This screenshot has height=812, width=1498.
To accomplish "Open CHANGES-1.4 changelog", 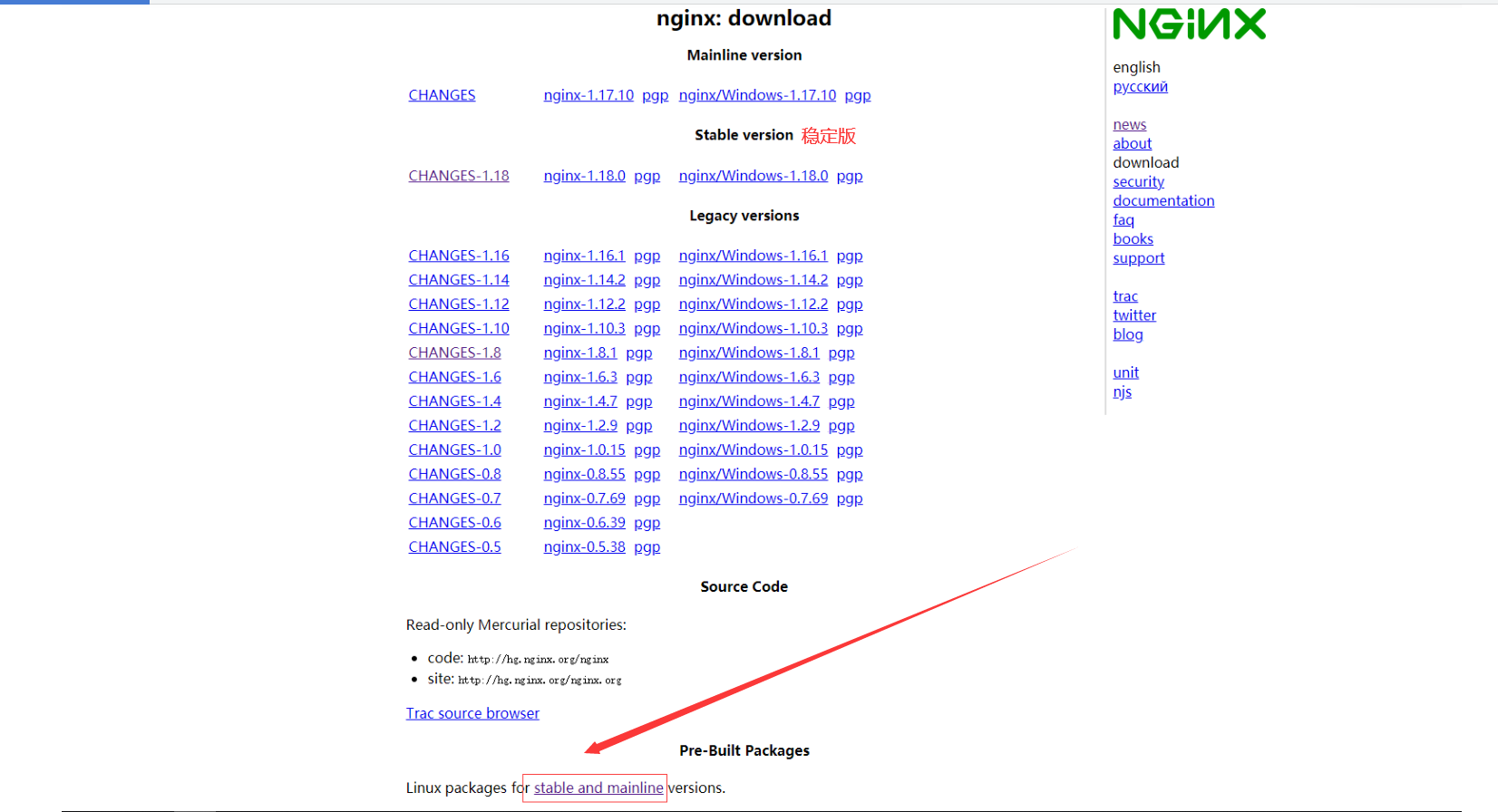I will pyautogui.click(x=454, y=401).
